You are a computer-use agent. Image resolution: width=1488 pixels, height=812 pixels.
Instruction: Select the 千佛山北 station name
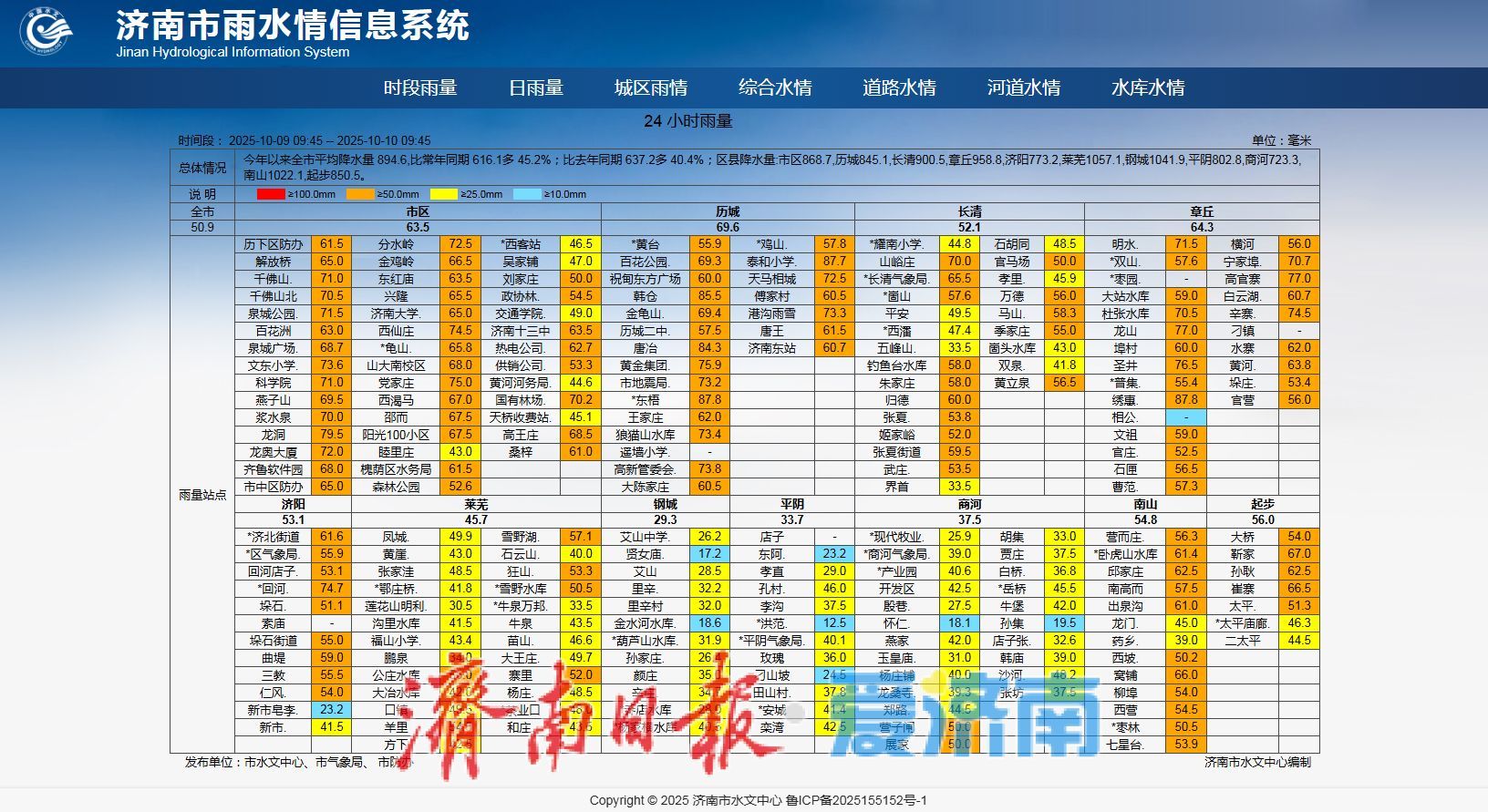[x=274, y=296]
